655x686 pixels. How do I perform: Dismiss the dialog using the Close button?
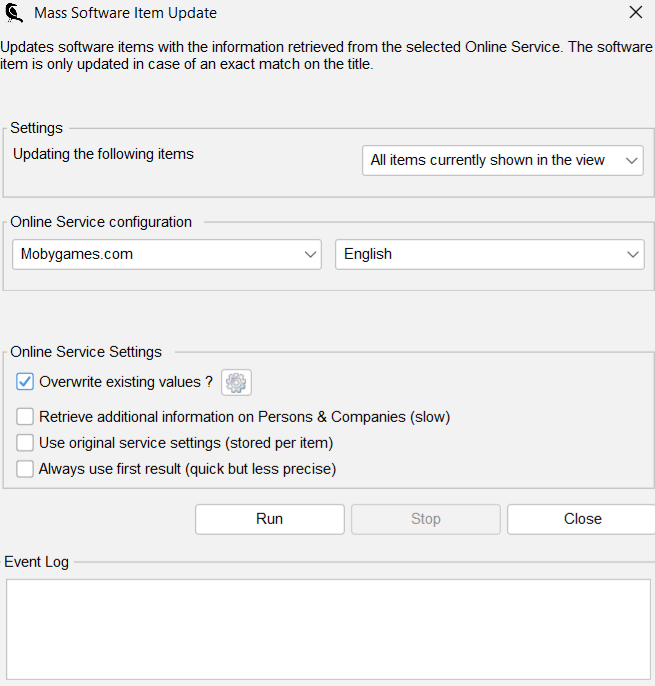(x=581, y=519)
